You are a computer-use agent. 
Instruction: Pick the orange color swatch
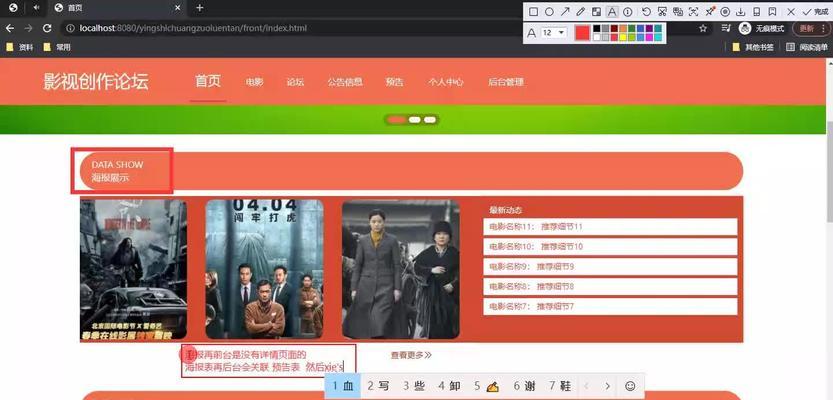[x=623, y=29]
